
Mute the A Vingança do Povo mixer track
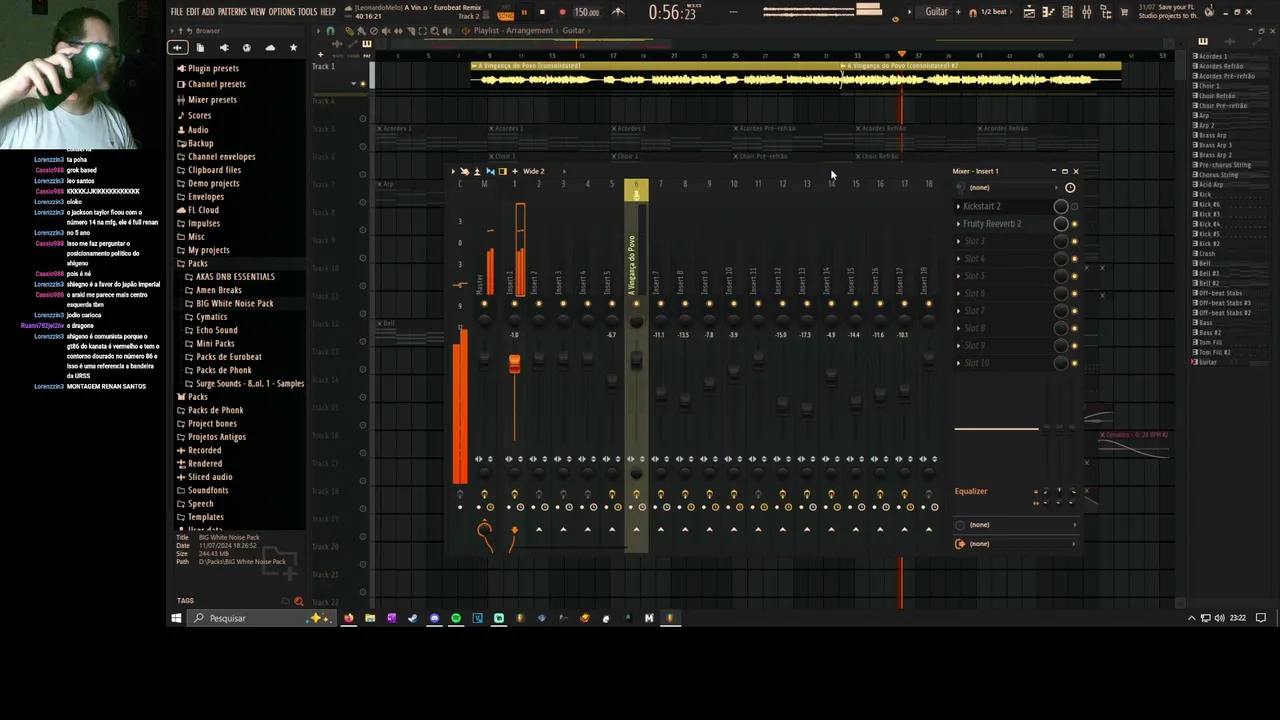[636, 304]
